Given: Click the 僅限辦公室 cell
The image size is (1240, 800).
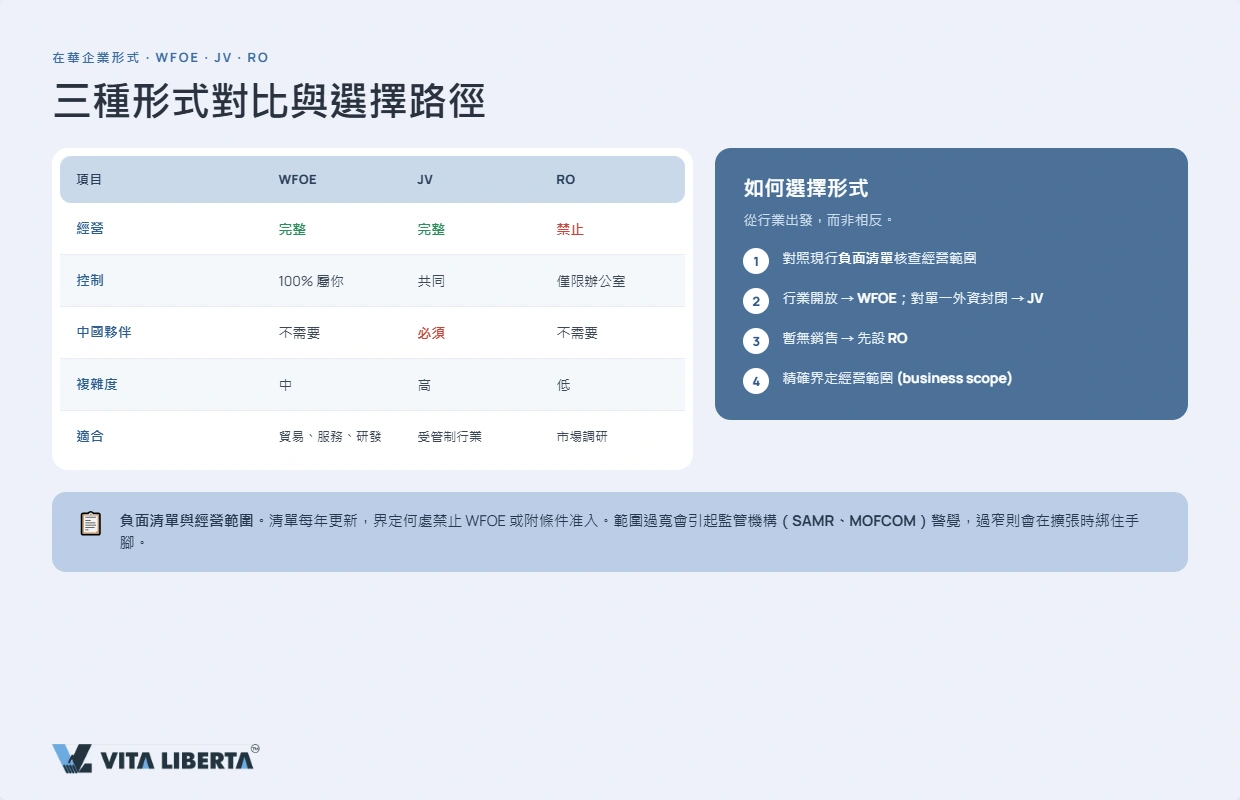Looking at the screenshot, I should pos(591,282).
